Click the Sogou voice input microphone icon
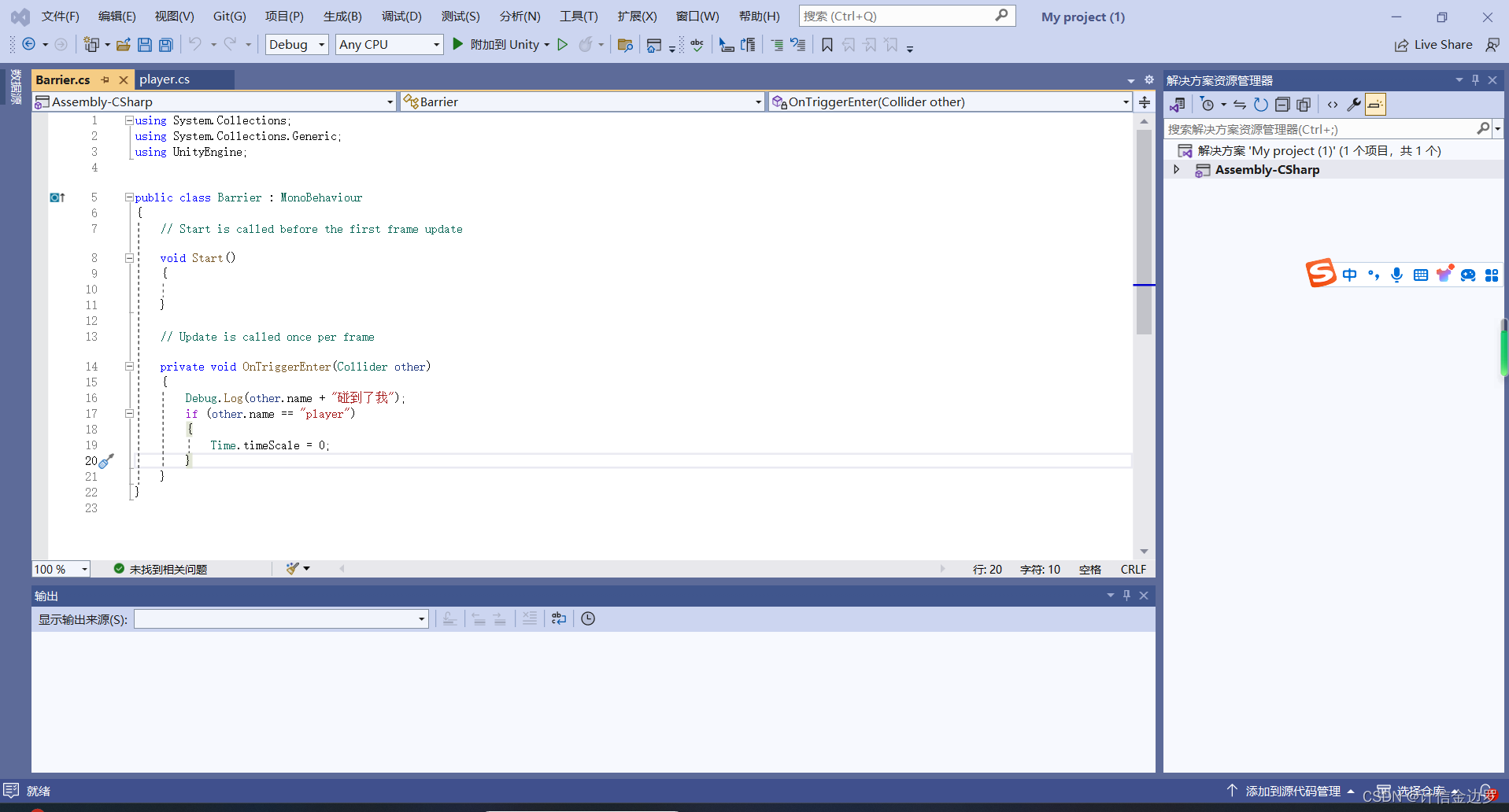This screenshot has width=1509, height=812. tap(1396, 275)
